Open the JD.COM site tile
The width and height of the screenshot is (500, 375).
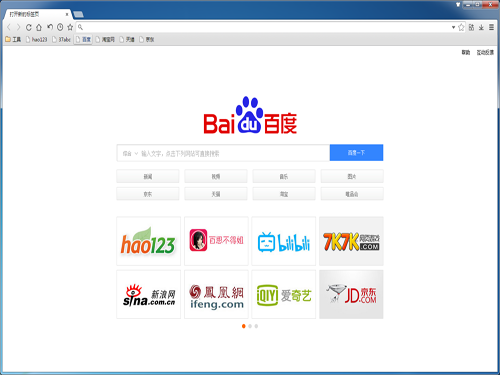pos(351,295)
